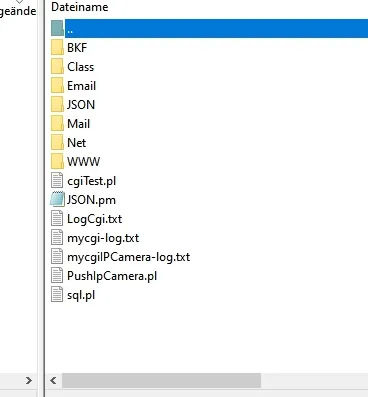368x397 pixels.
Task: Select the PushIpCamera.pl file name
Action: click(112, 276)
